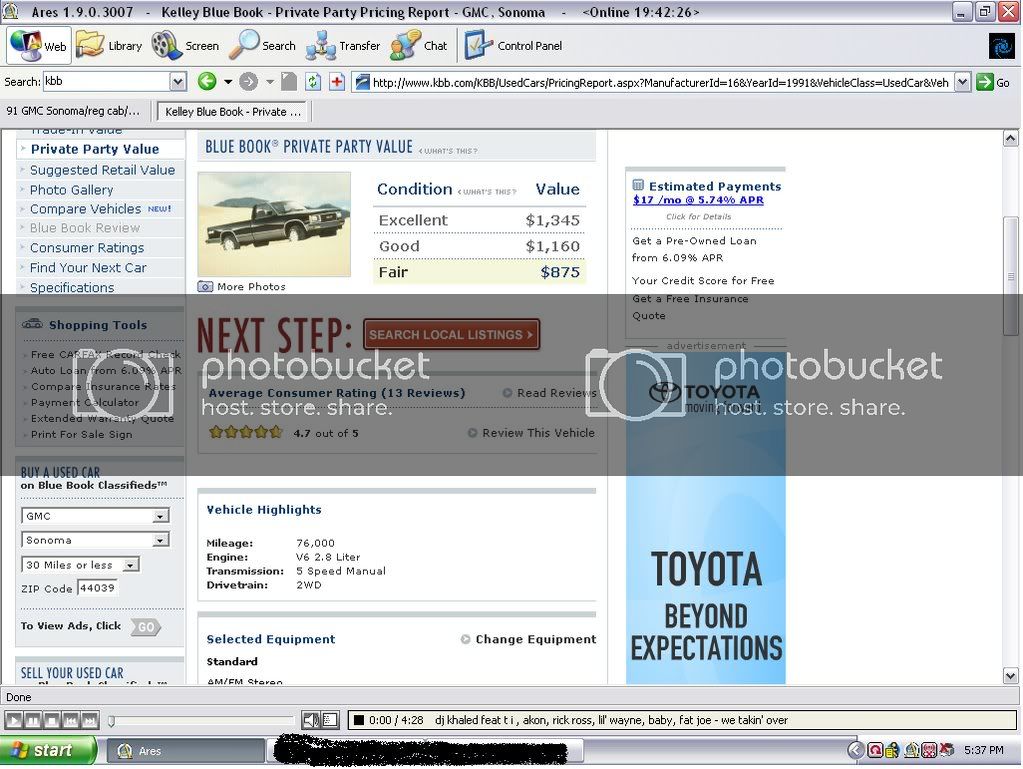
Task: Click into the kbb search field
Action: coord(107,82)
